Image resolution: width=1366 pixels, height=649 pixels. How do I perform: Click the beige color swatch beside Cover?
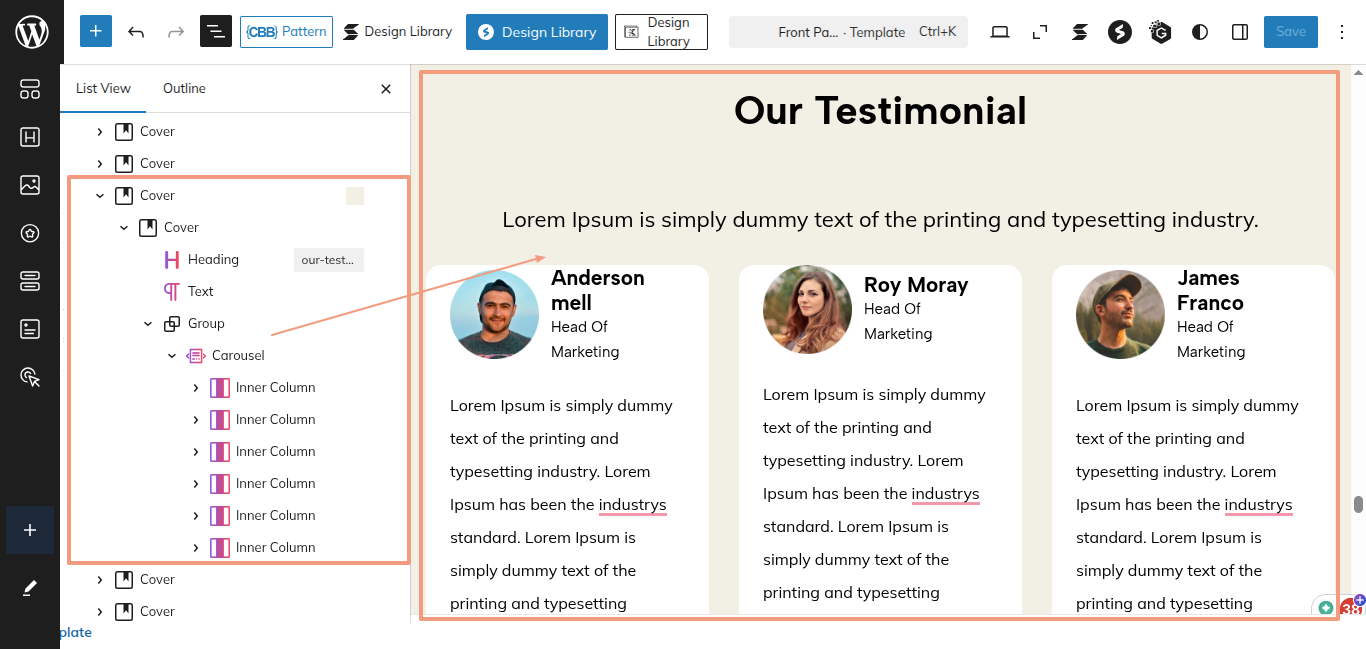pos(355,196)
